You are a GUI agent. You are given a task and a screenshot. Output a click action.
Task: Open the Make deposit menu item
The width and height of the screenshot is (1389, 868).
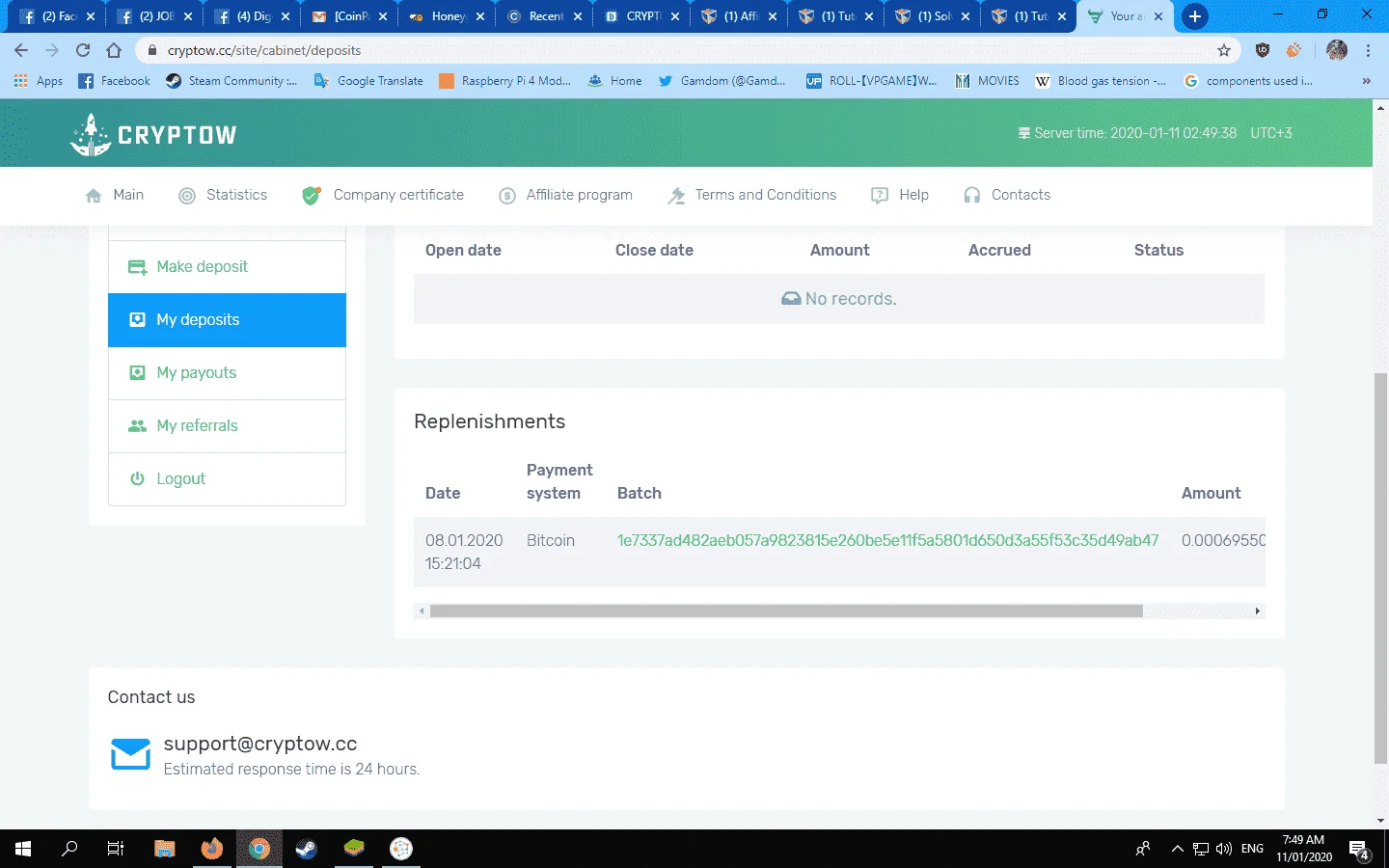pos(227,267)
